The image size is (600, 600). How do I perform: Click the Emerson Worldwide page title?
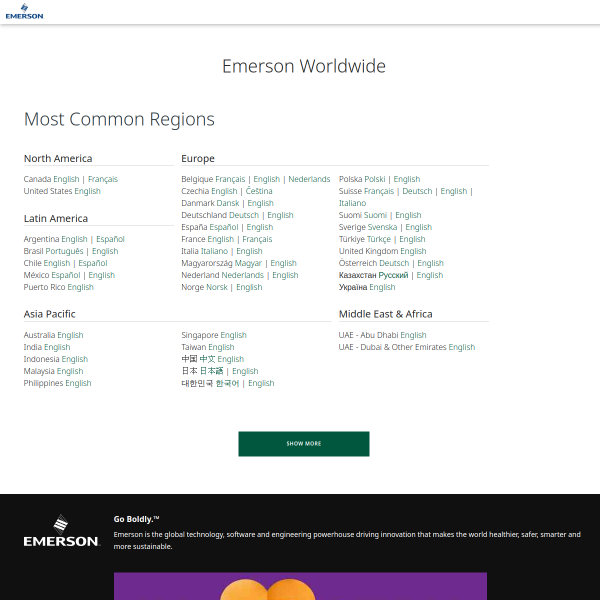click(x=304, y=66)
